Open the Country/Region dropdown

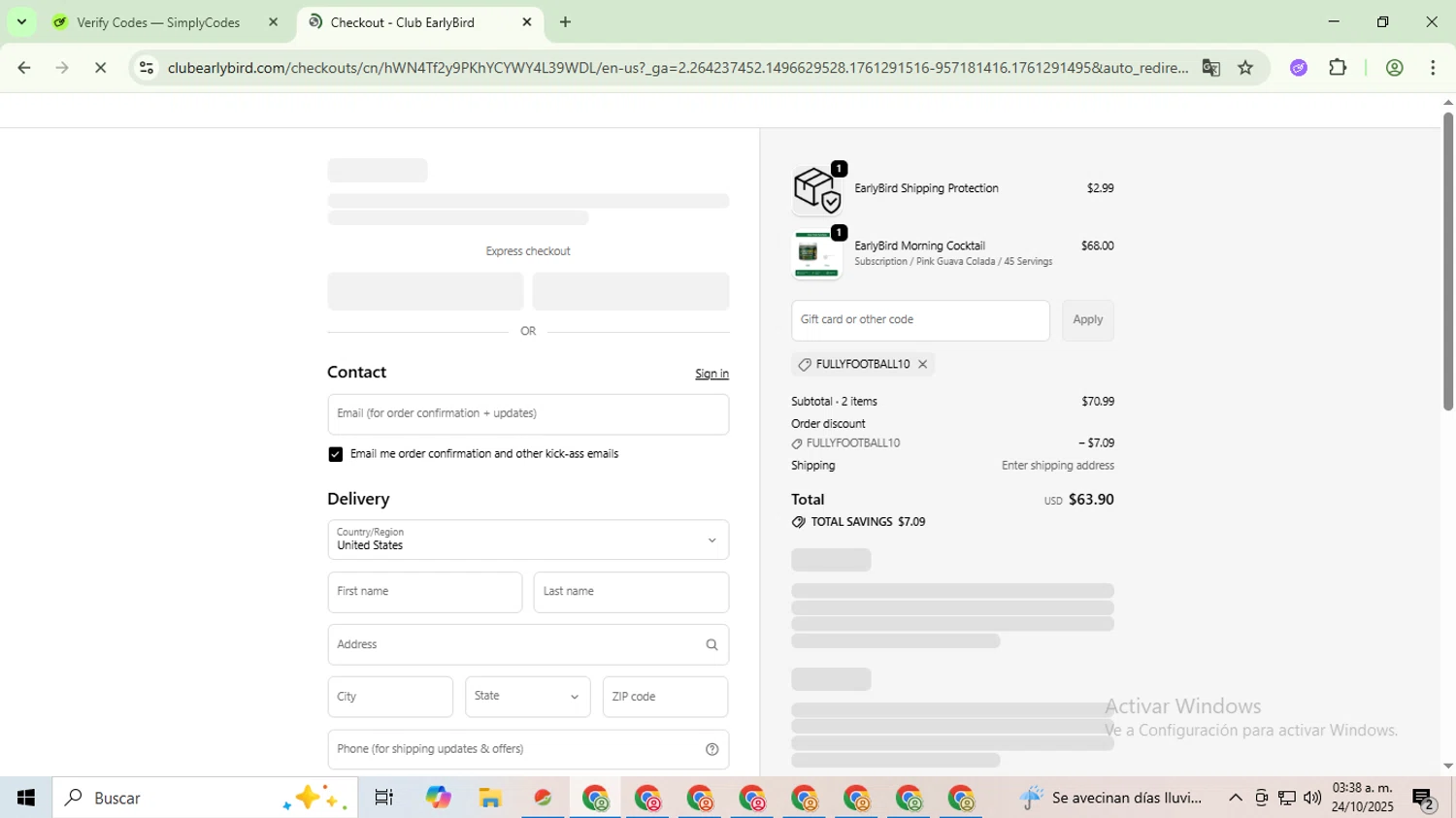pyautogui.click(x=528, y=540)
